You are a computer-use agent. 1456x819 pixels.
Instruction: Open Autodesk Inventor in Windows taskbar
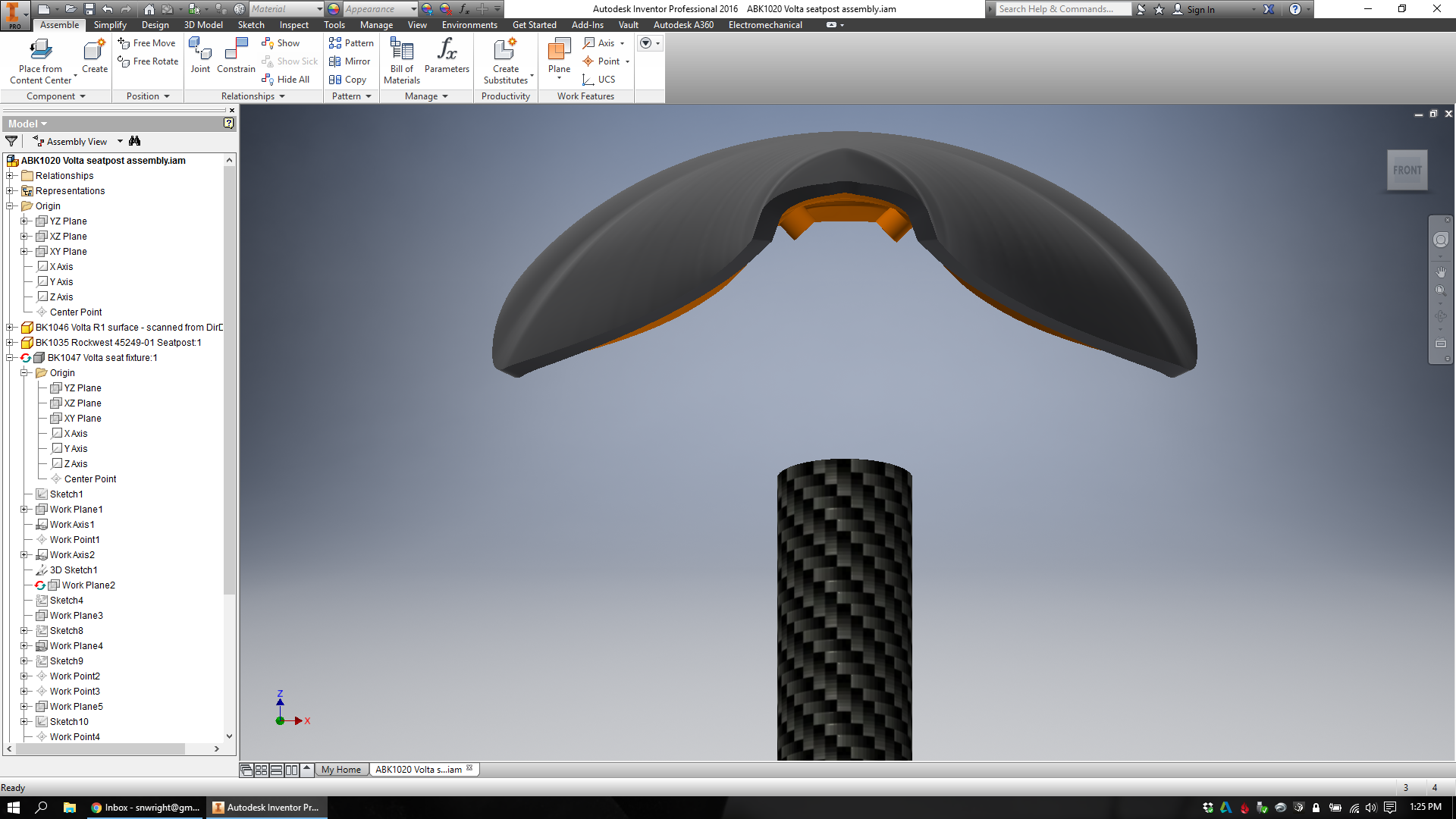click(266, 808)
